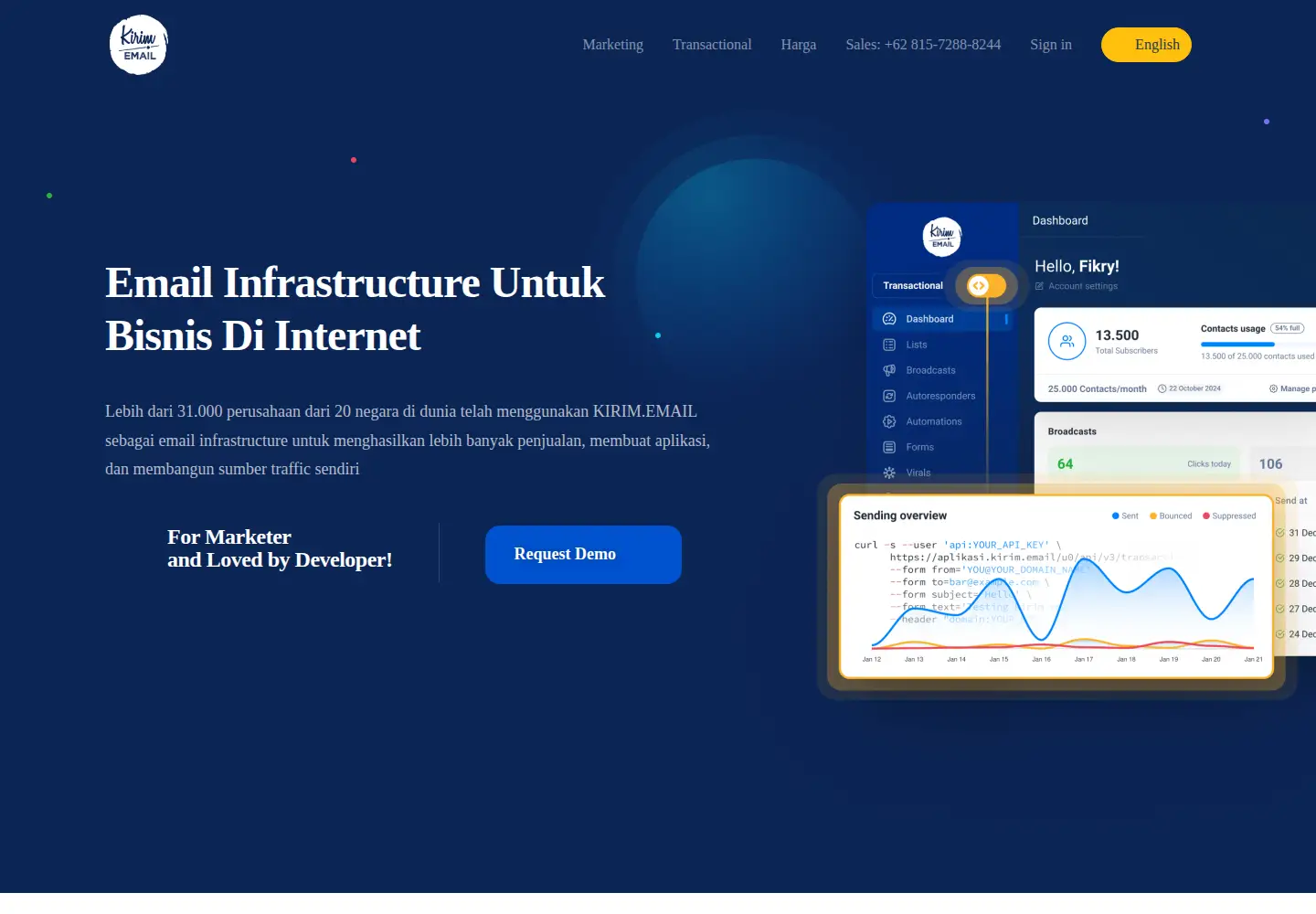1316x914 pixels.
Task: Click the blue Sent legend dot
Action: click(x=1116, y=516)
